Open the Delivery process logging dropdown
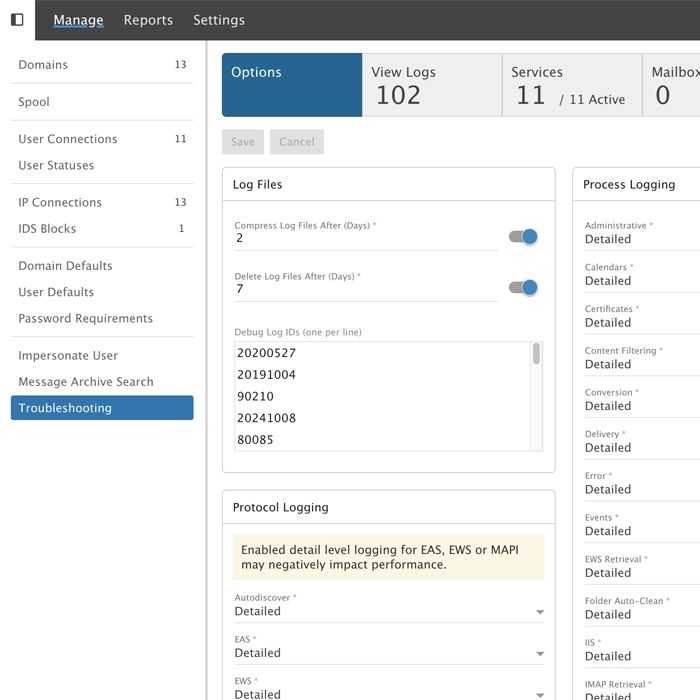 pyautogui.click(x=642, y=447)
